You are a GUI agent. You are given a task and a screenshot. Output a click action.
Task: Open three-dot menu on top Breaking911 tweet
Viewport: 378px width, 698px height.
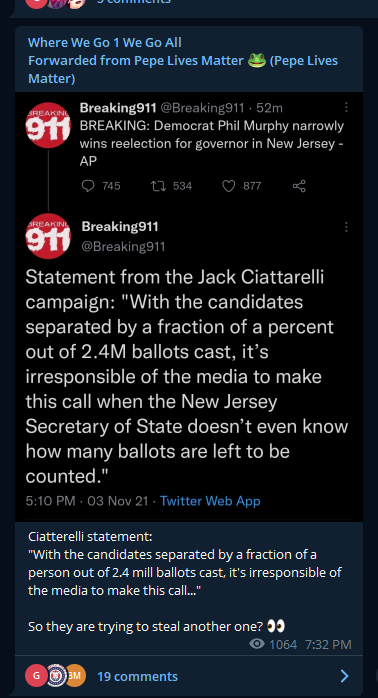(x=346, y=108)
